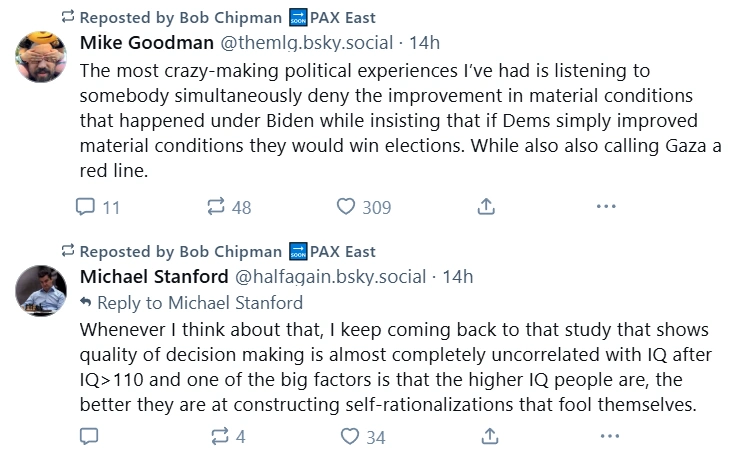Open the @themlg.bsky.social handle
Image resolution: width=733 pixels, height=461 pixels.
pyautogui.click(x=307, y=43)
